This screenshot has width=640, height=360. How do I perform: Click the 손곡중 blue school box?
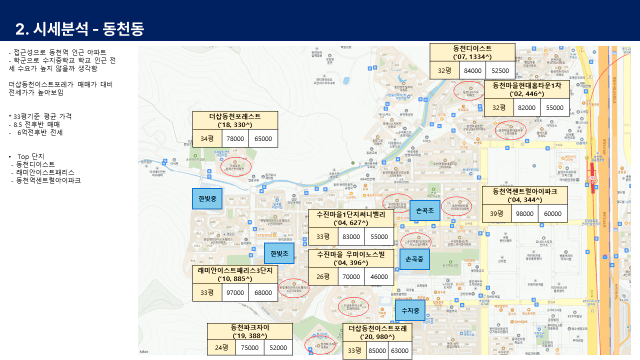click(x=414, y=259)
